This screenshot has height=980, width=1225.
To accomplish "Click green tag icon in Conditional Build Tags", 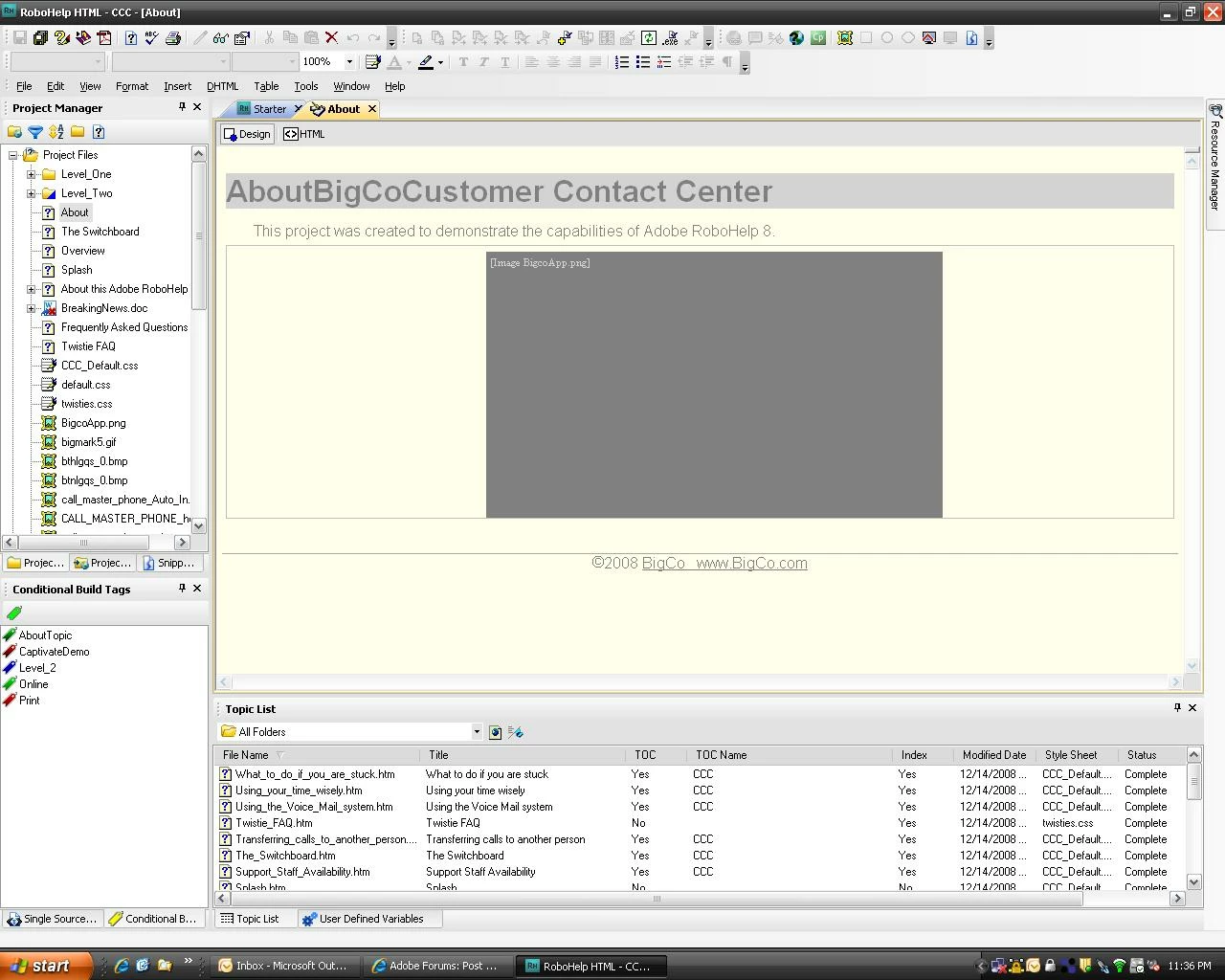I will (x=14, y=612).
